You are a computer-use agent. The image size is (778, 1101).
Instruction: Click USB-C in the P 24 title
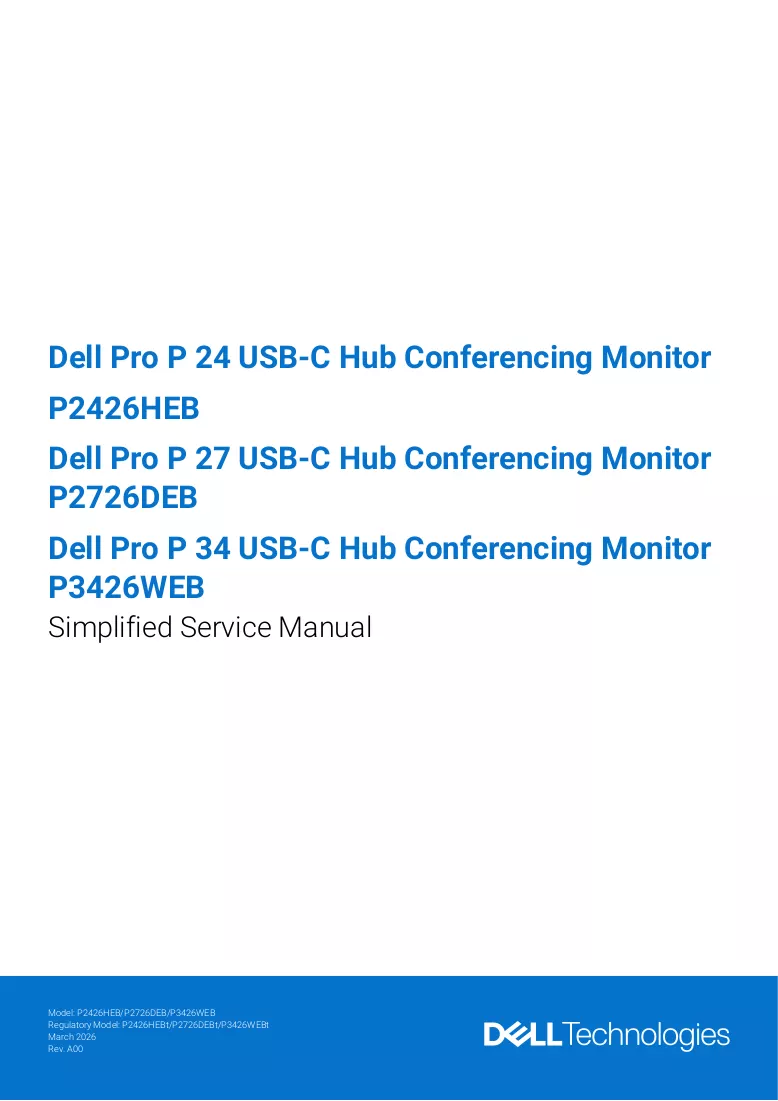tap(284, 357)
